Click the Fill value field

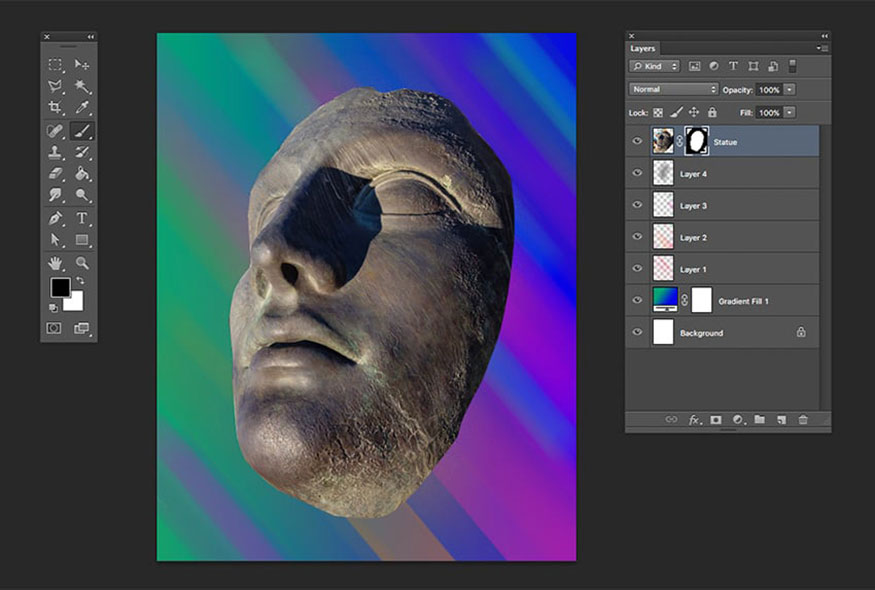770,113
